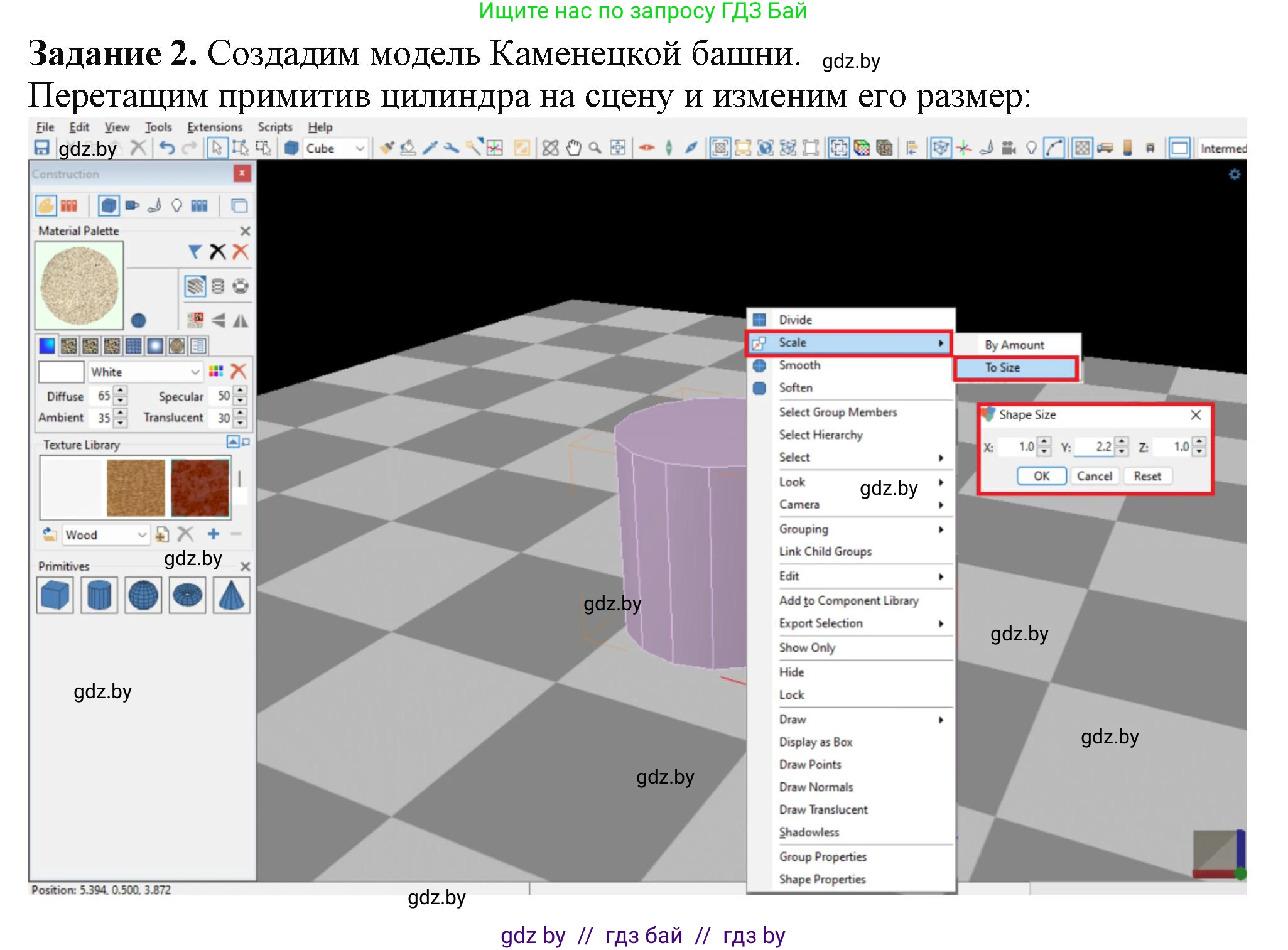Screen dimensions: 1288x950
Task: Open the White color name dropdown
Action: pos(195,372)
